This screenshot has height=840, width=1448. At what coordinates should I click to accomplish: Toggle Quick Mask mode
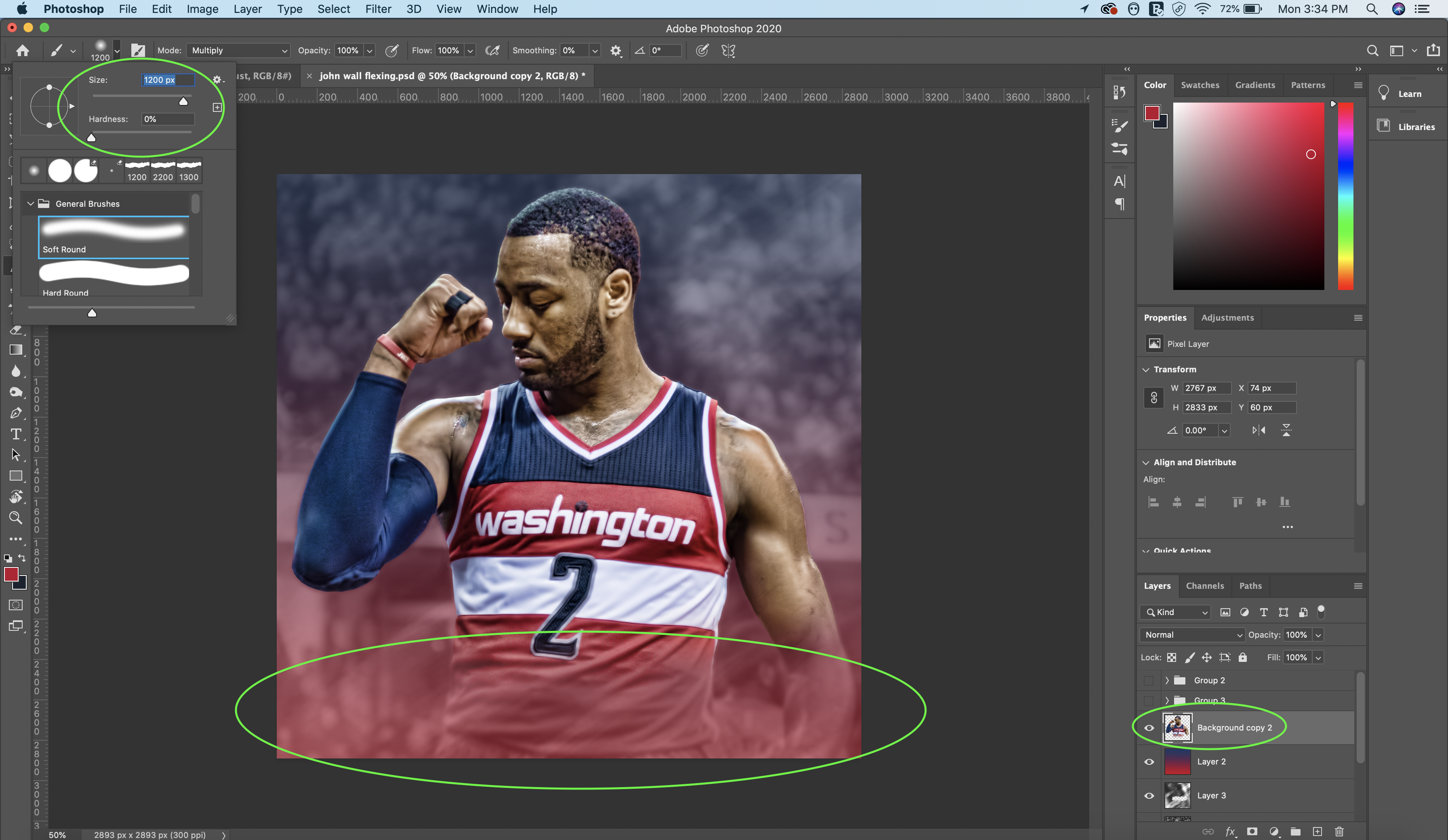click(x=16, y=605)
